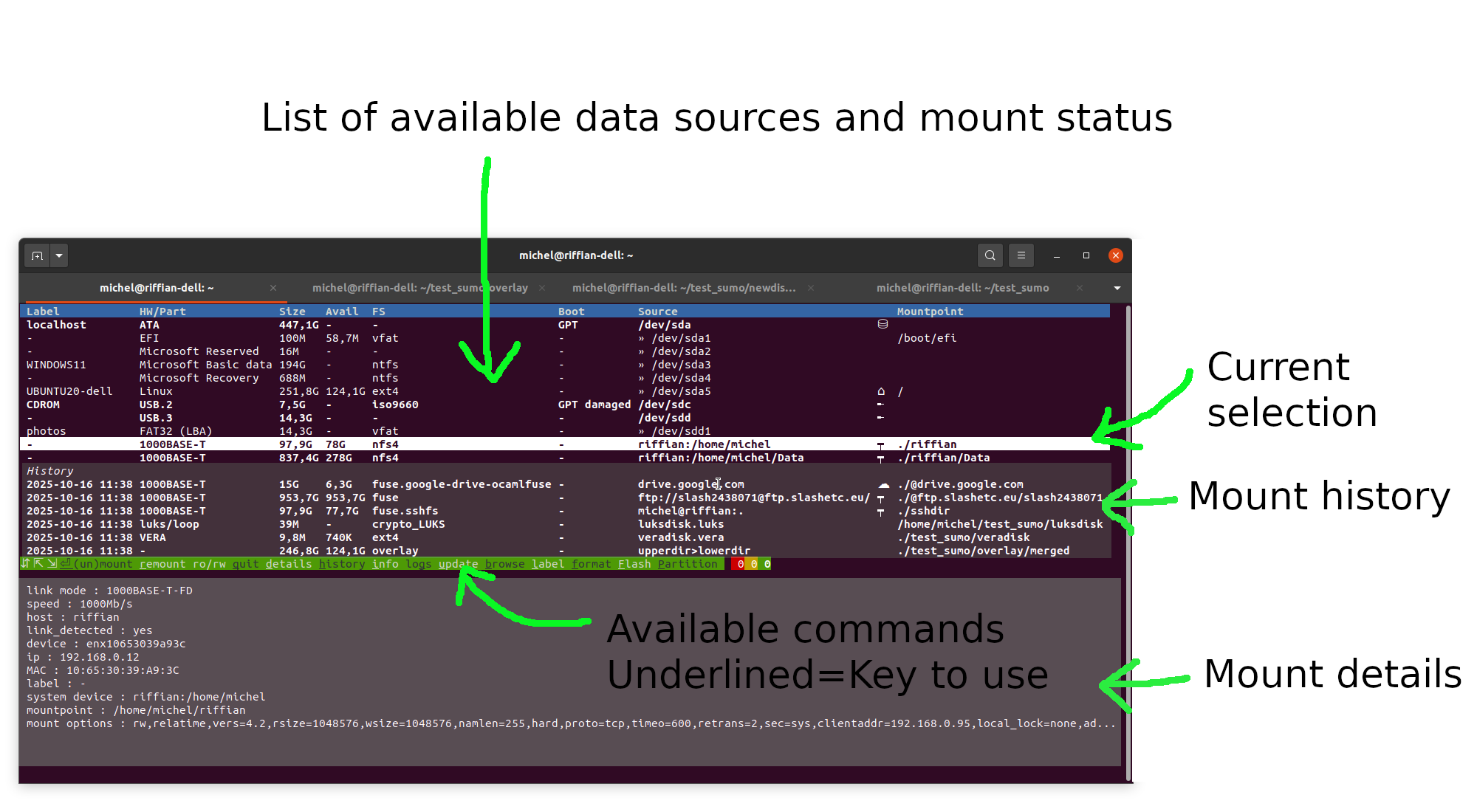Viewport: 1477px width, 812px height.
Task: Select the overlay upperdir>lowerdir history row
Action: tap(565, 551)
